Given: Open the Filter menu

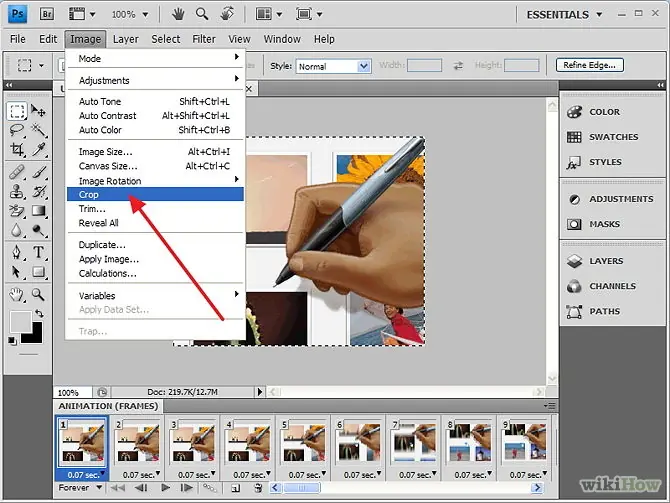Looking at the screenshot, I should click(x=204, y=39).
